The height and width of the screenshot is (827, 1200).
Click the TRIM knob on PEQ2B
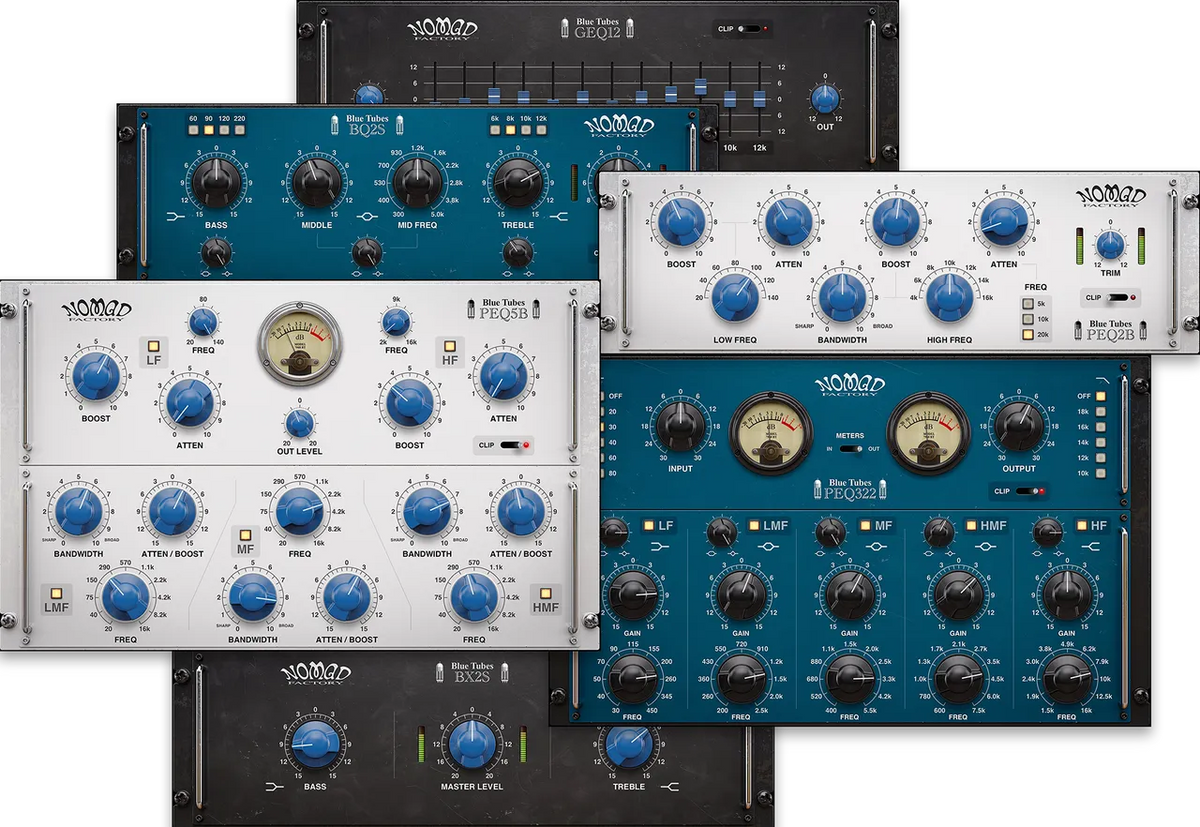[x=1110, y=244]
